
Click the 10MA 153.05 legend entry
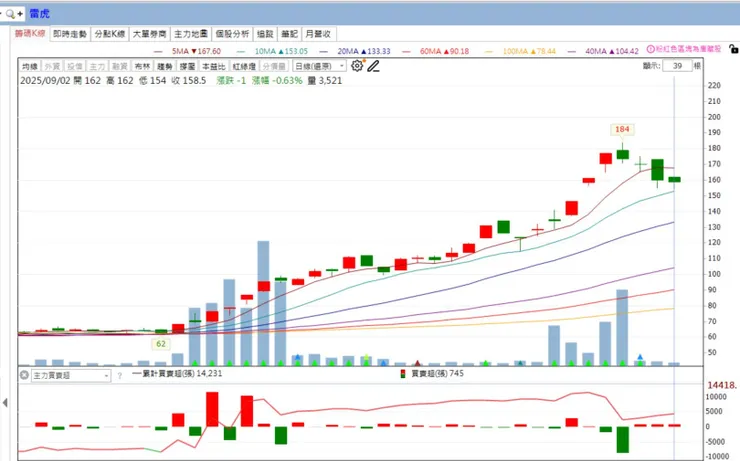[x=281, y=51]
